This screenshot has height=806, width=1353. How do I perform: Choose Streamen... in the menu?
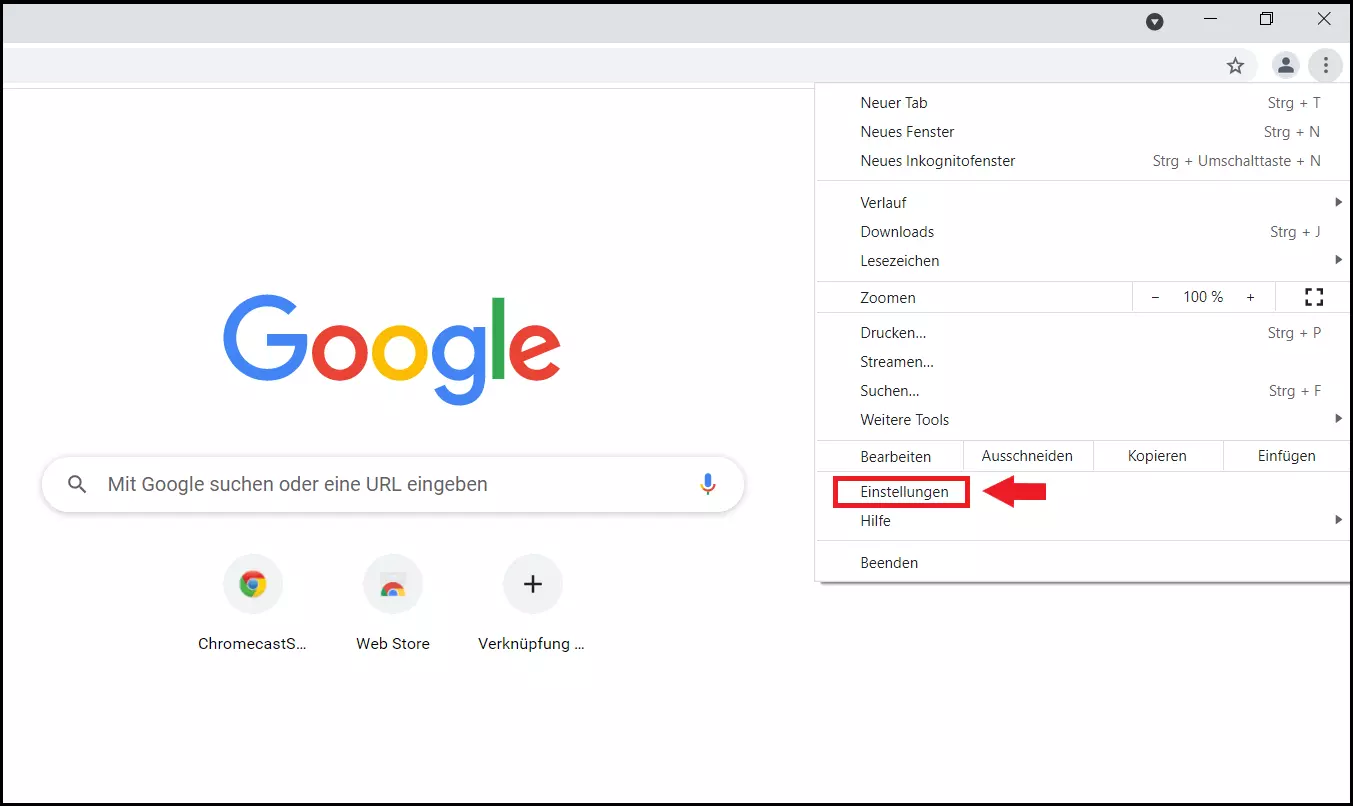click(1084, 362)
